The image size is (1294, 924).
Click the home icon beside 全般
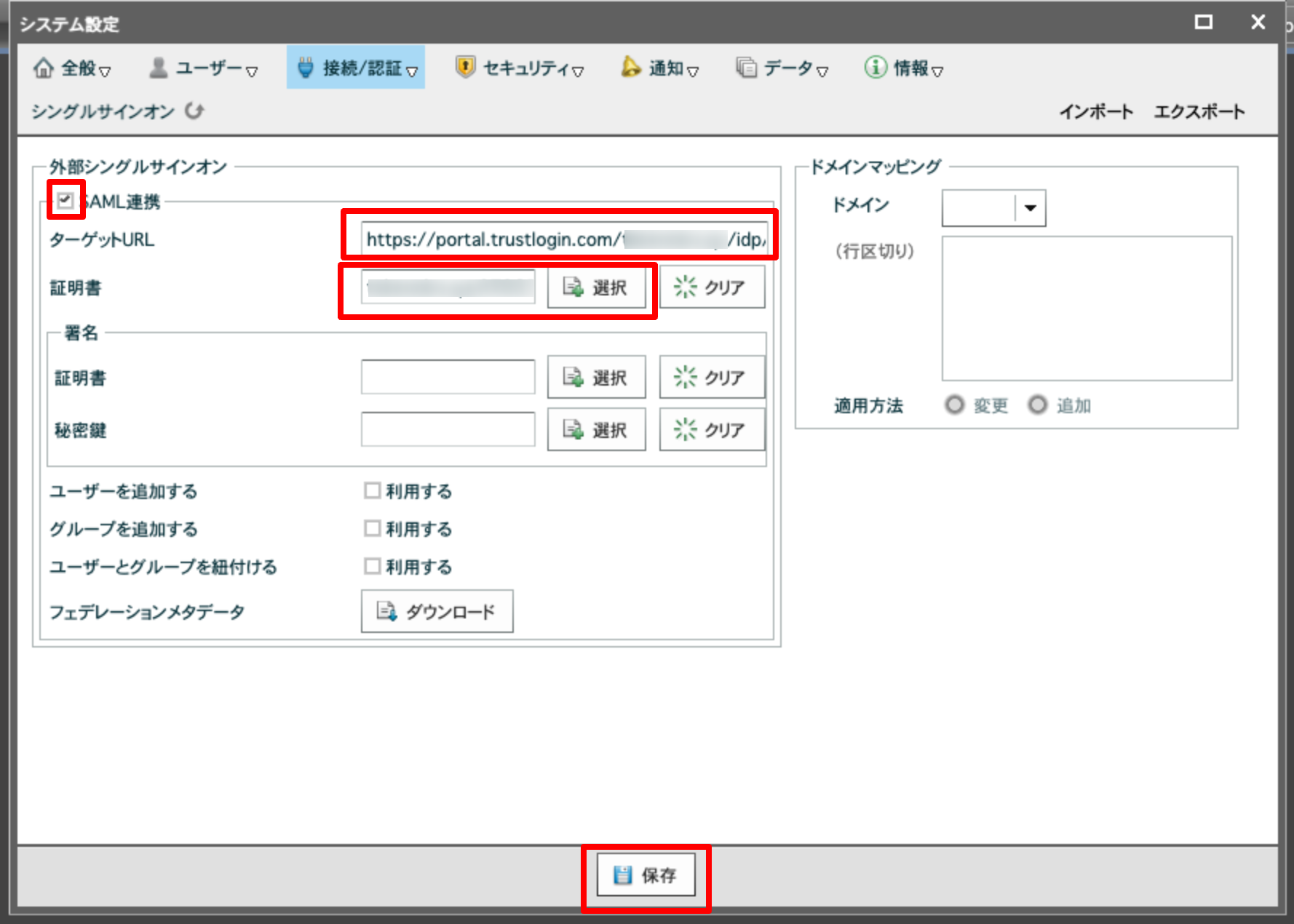[x=44, y=68]
